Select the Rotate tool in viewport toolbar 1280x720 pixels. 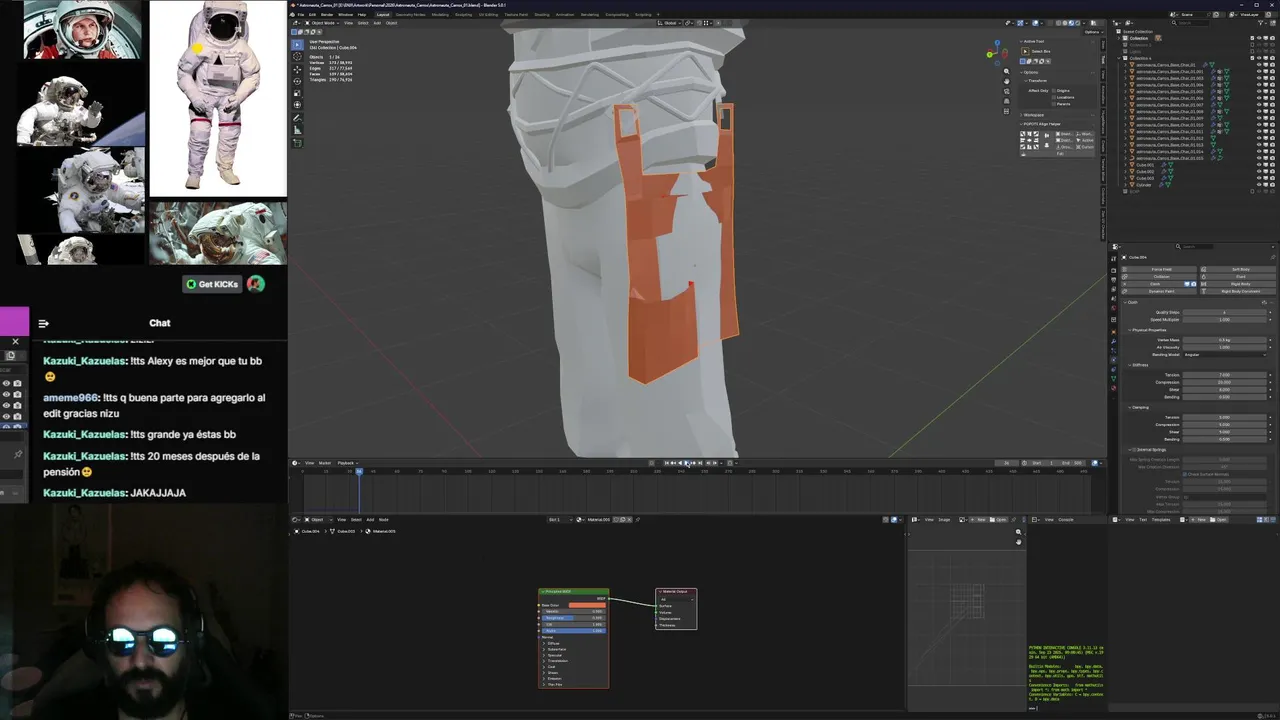297,81
